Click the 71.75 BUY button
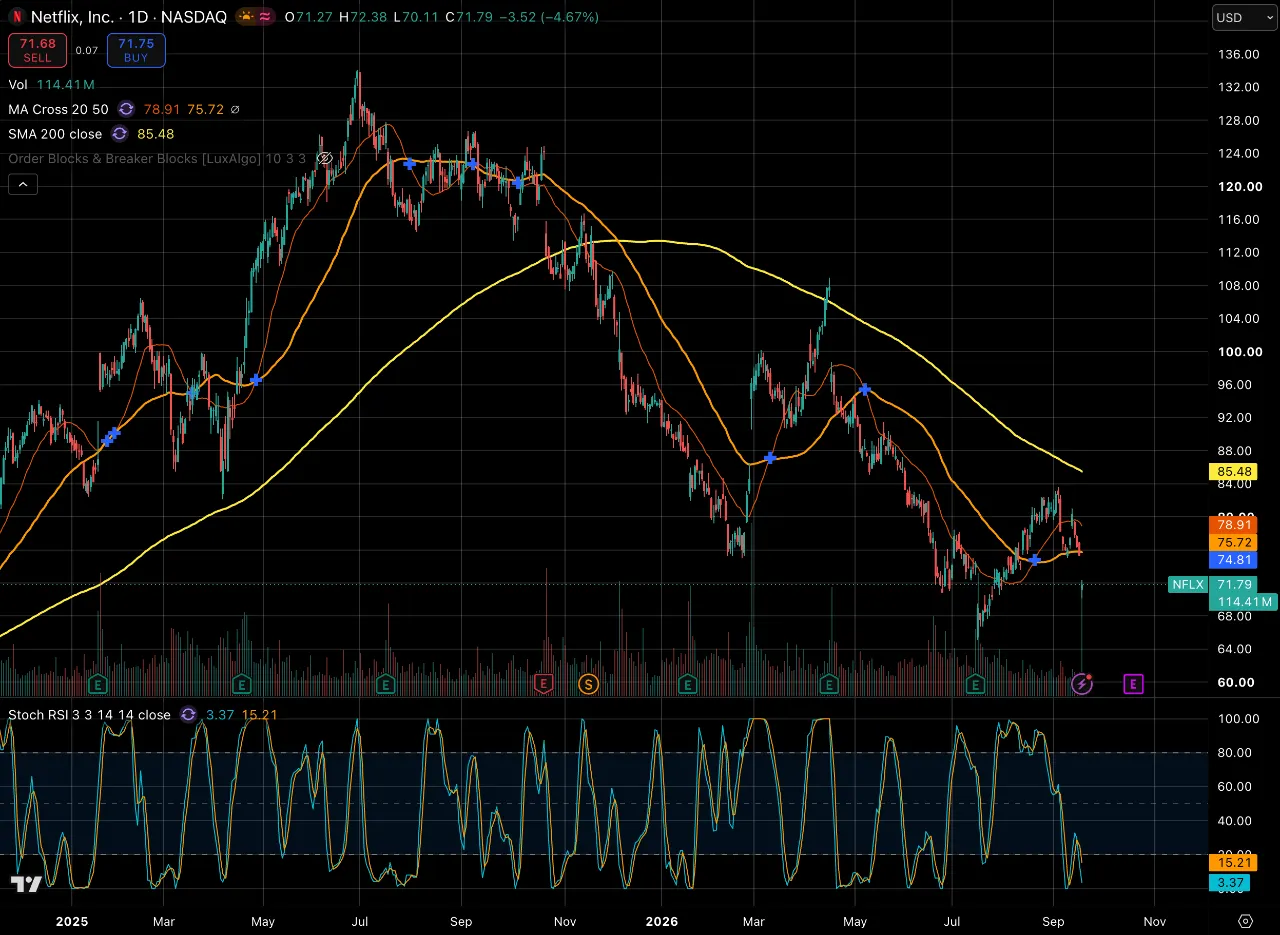Viewport: 1280px width, 935px height. click(x=136, y=50)
